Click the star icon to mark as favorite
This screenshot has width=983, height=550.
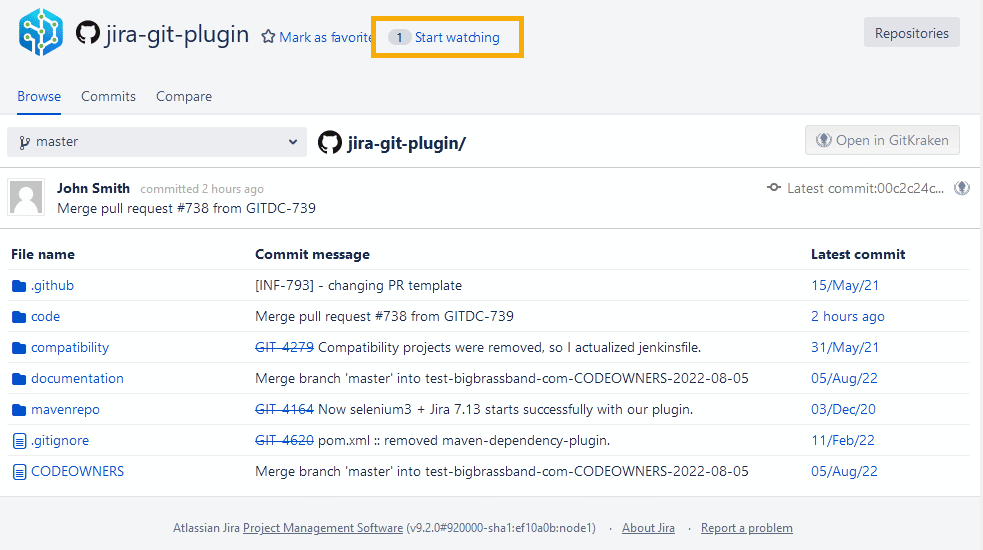click(268, 37)
